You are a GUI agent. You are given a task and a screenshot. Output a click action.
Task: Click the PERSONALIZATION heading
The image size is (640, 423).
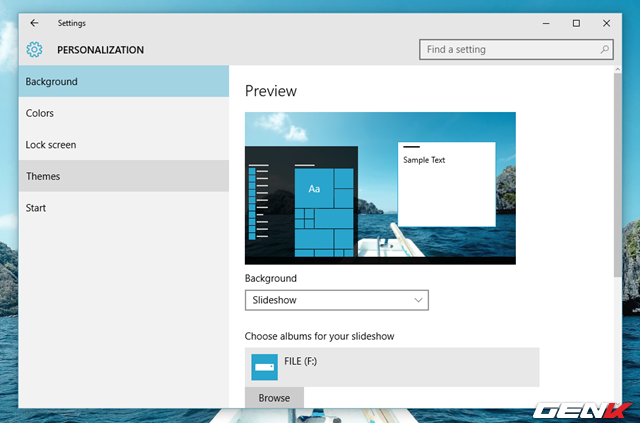click(100, 50)
